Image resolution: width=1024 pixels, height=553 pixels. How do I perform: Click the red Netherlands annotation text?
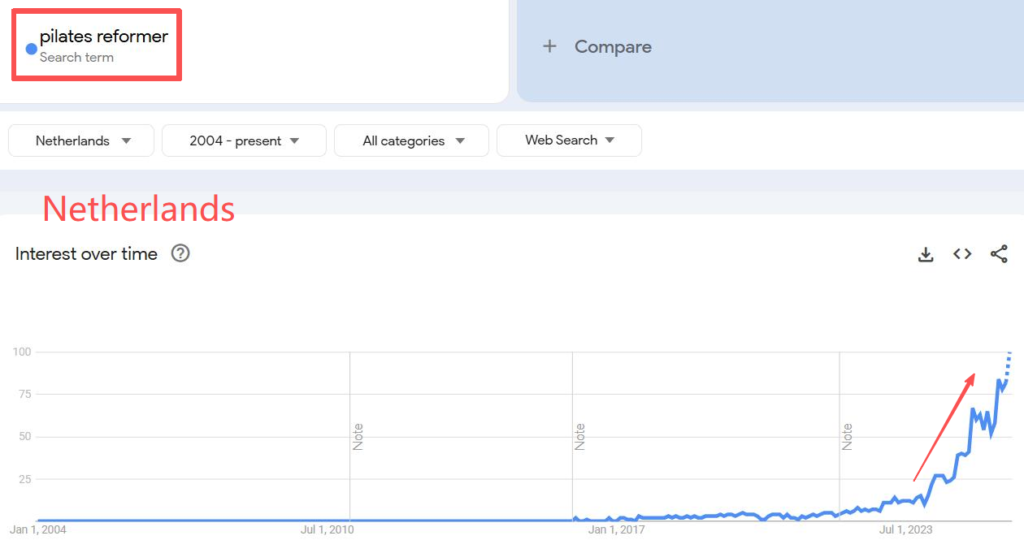click(138, 209)
